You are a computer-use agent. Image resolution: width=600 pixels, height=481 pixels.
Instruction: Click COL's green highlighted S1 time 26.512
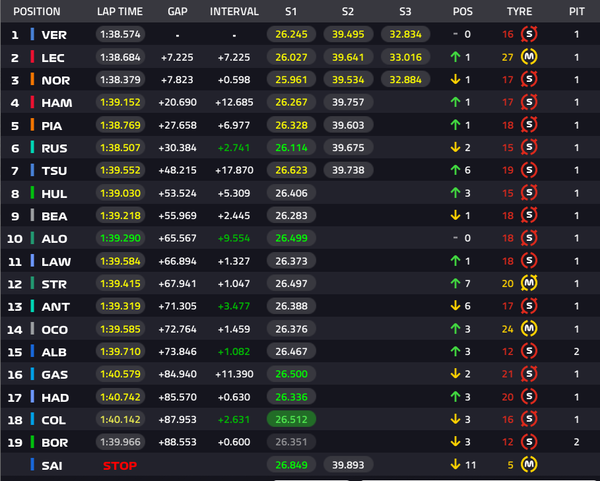[x=288, y=419]
